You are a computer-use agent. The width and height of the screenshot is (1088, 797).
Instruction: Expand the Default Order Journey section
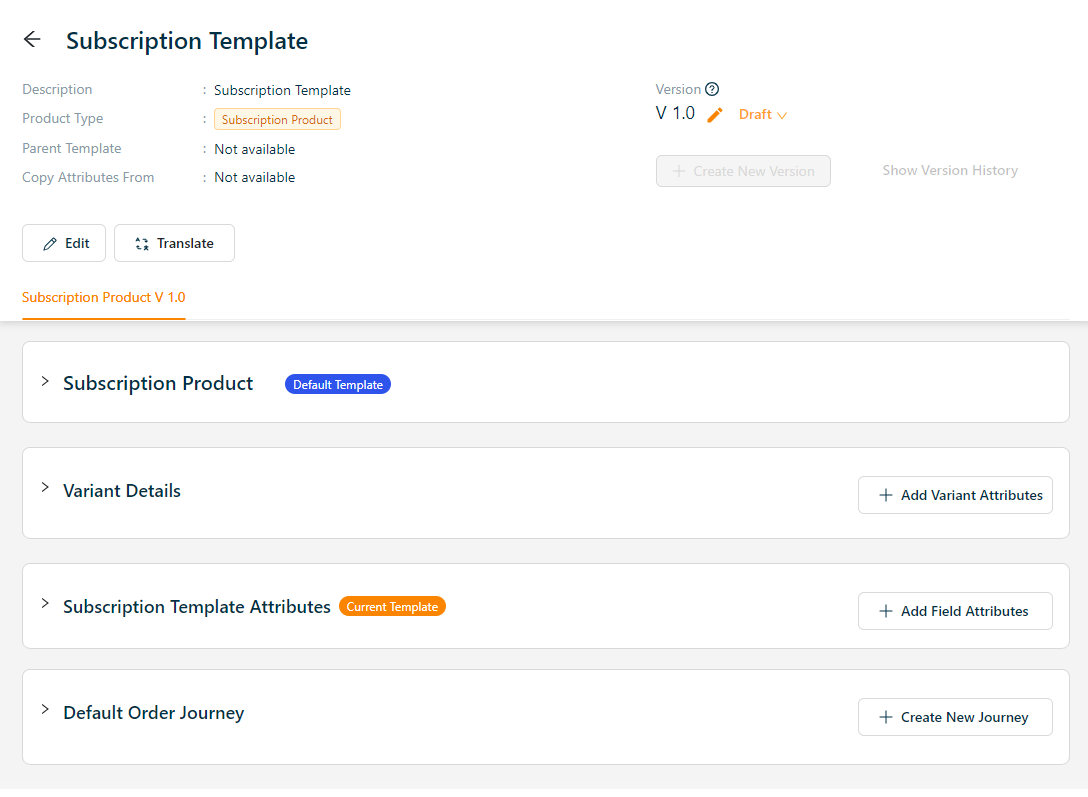tap(45, 710)
